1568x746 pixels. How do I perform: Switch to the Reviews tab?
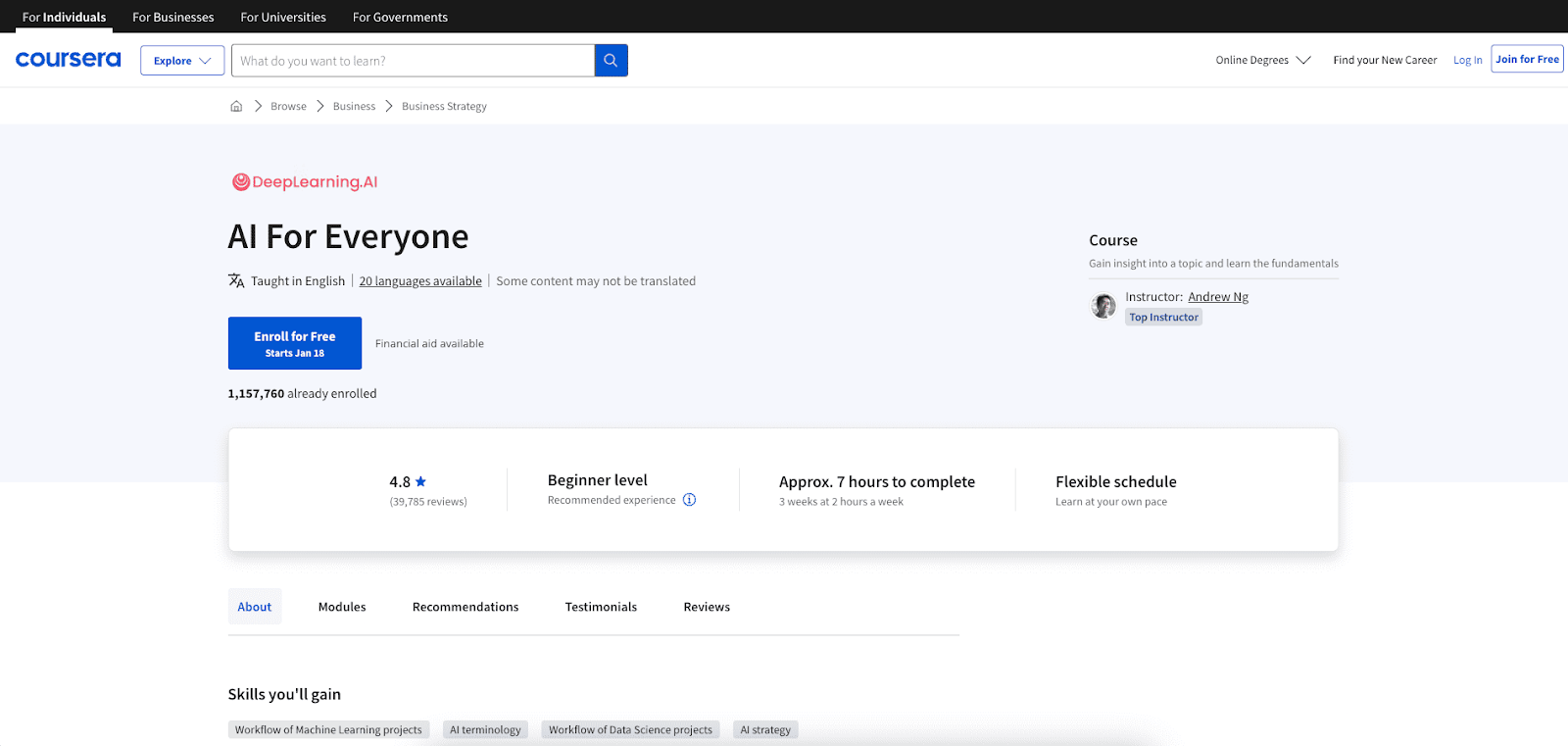707,607
